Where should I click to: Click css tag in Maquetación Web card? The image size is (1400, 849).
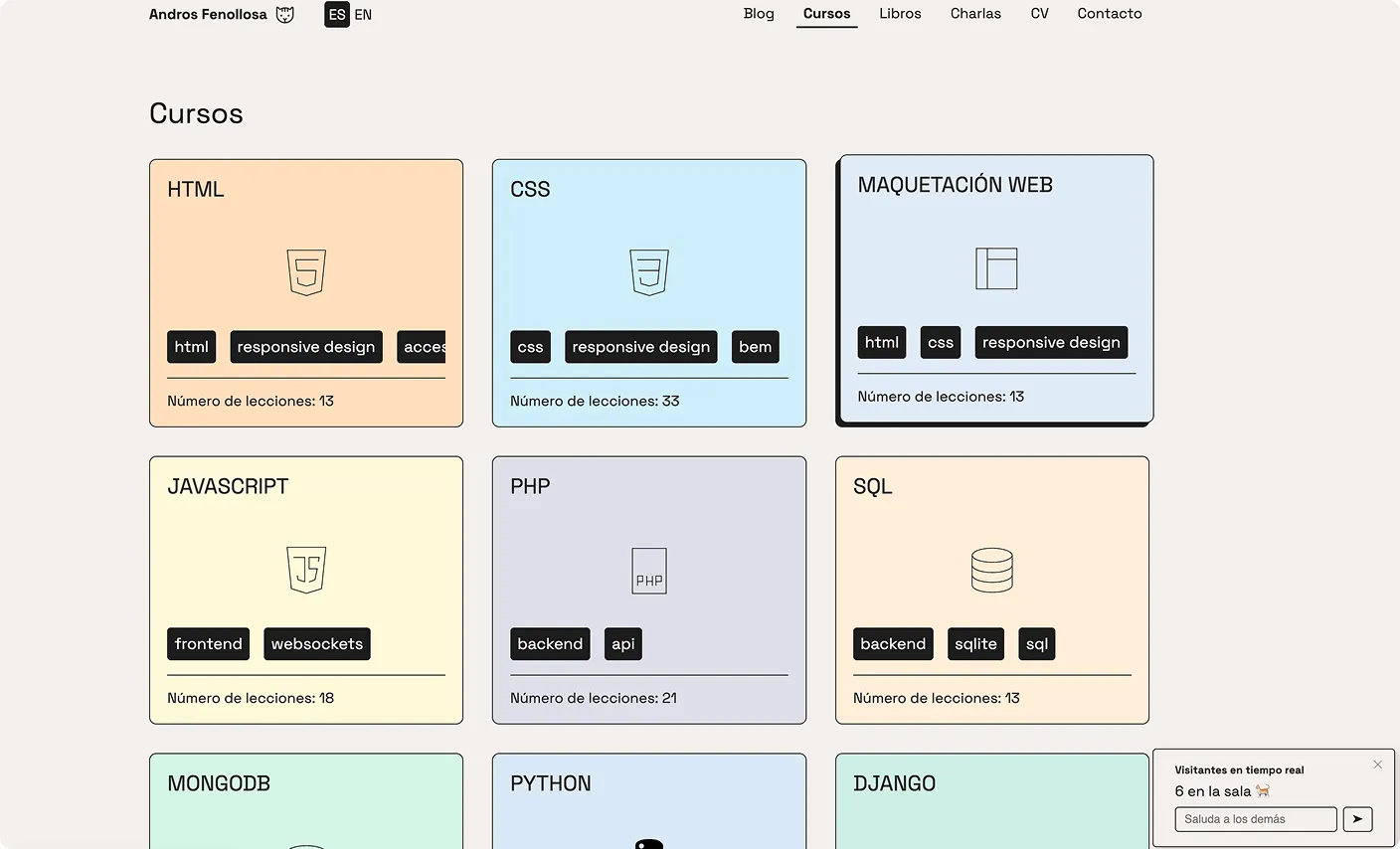pos(941,342)
